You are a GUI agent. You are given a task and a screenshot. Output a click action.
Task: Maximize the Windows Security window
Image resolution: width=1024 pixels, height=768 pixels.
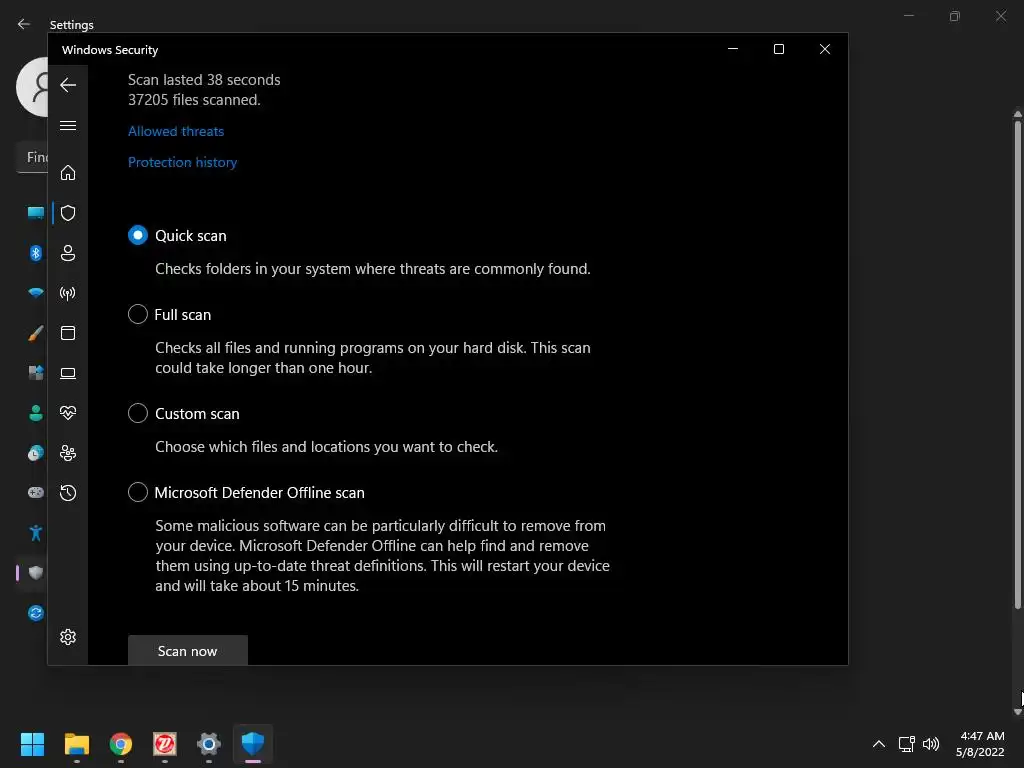click(x=778, y=49)
